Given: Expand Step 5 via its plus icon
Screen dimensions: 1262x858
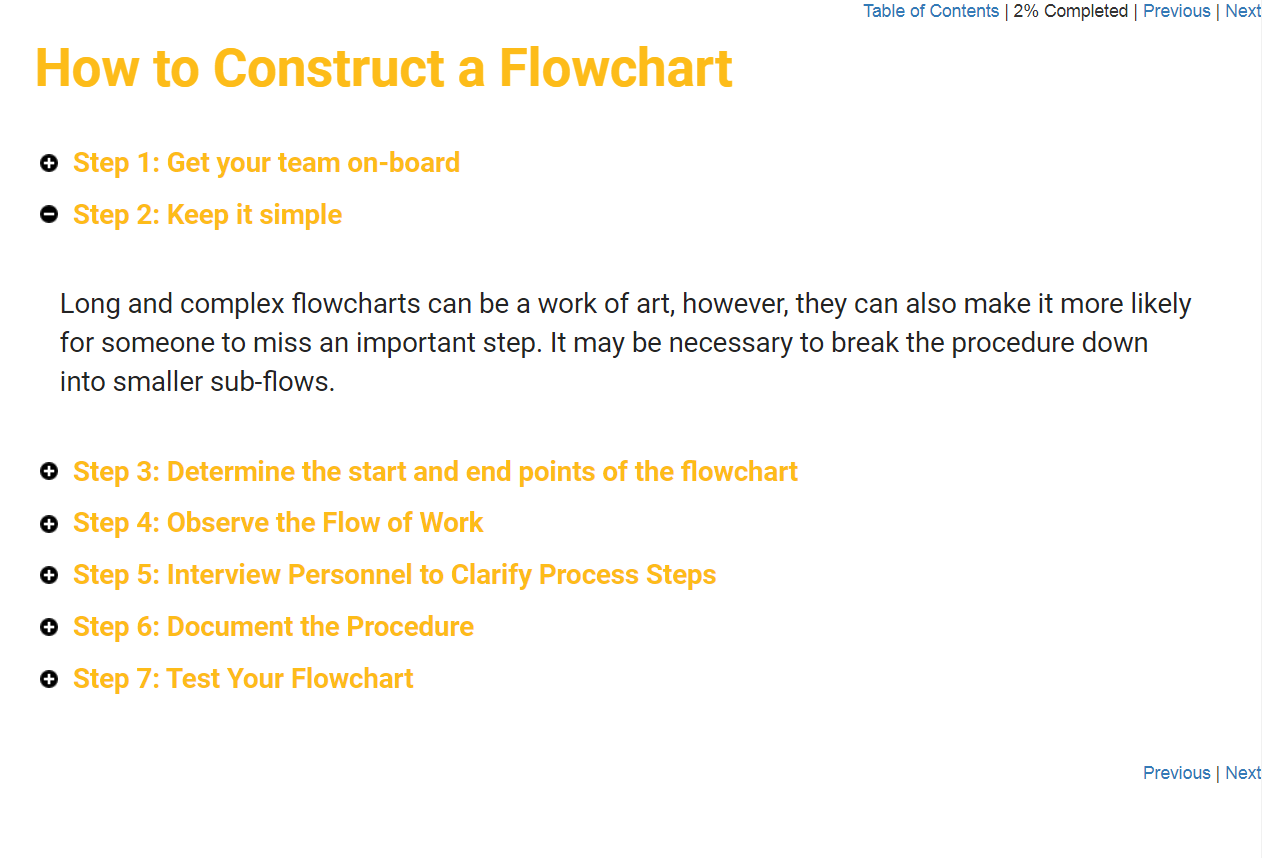Looking at the screenshot, I should click(x=49, y=575).
